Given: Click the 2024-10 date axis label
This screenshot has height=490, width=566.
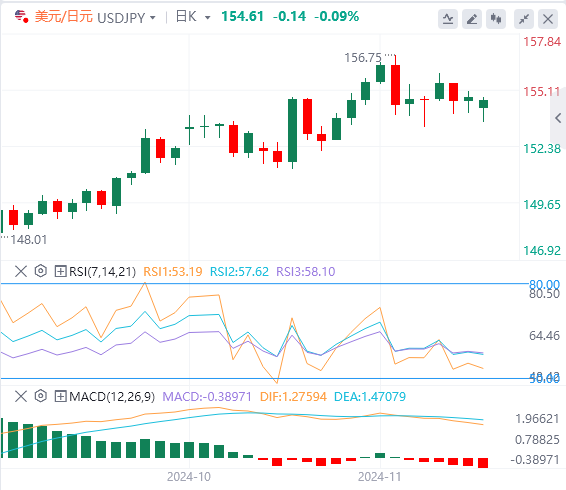Looking at the screenshot, I should (x=189, y=477).
